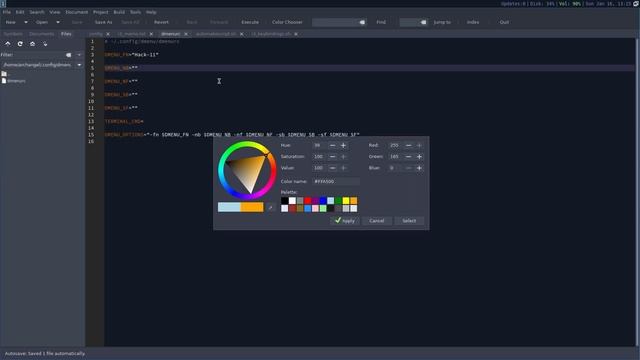Click the Quit toolbar button

point(504,22)
